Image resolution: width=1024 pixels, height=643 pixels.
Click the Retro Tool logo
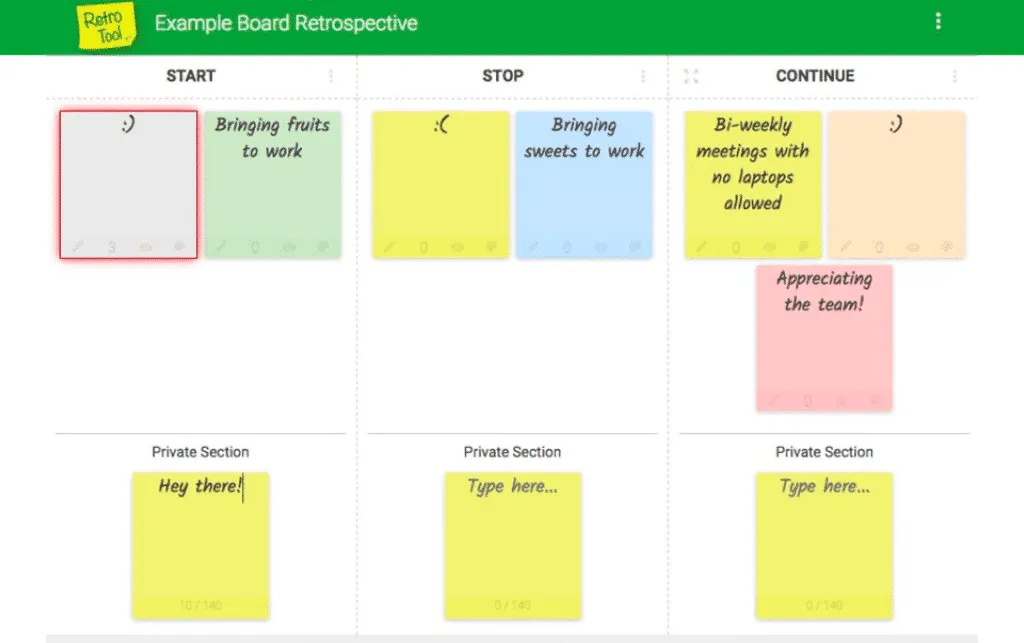click(106, 25)
